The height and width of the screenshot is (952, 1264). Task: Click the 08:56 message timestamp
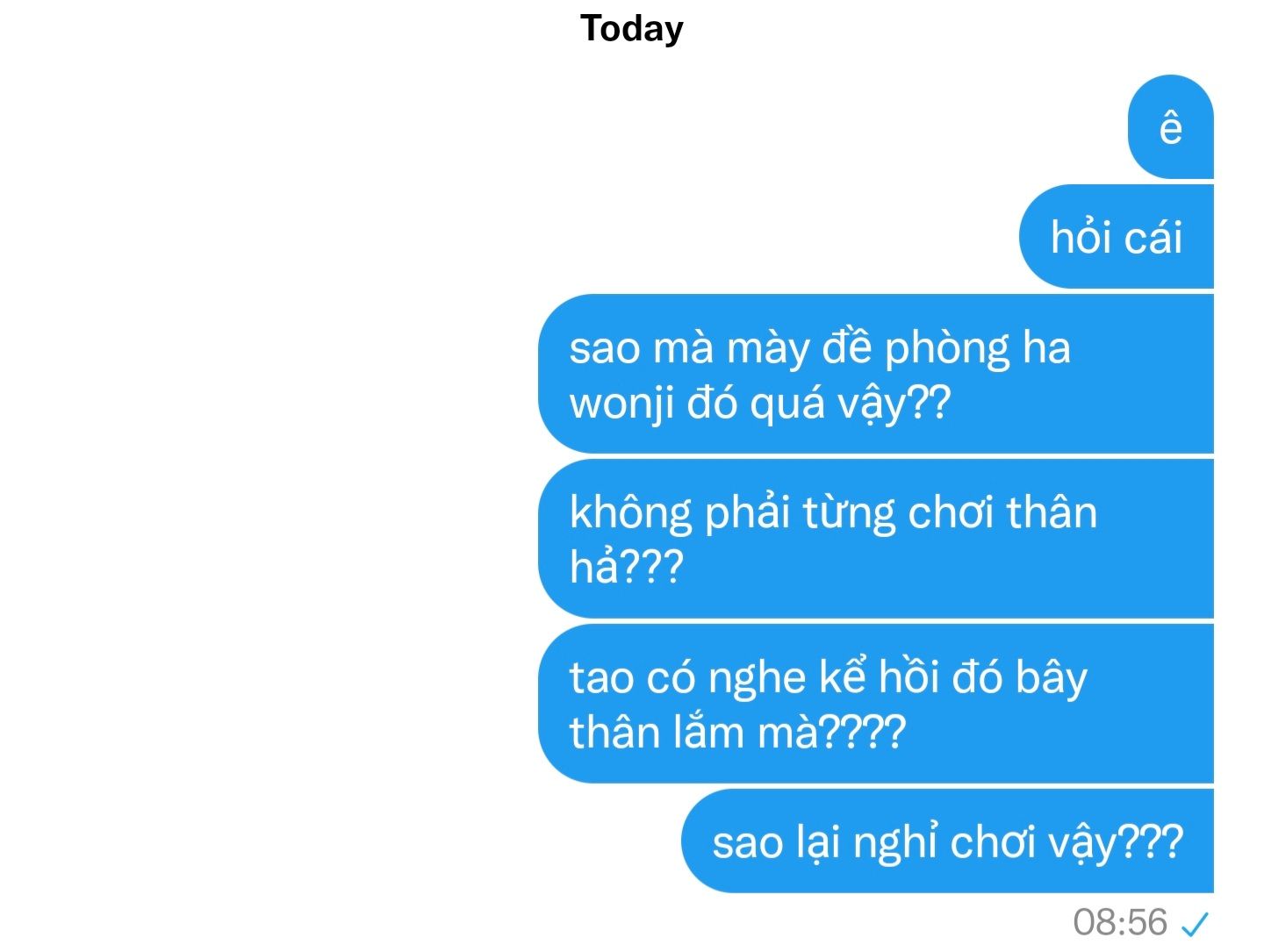pos(1120,923)
